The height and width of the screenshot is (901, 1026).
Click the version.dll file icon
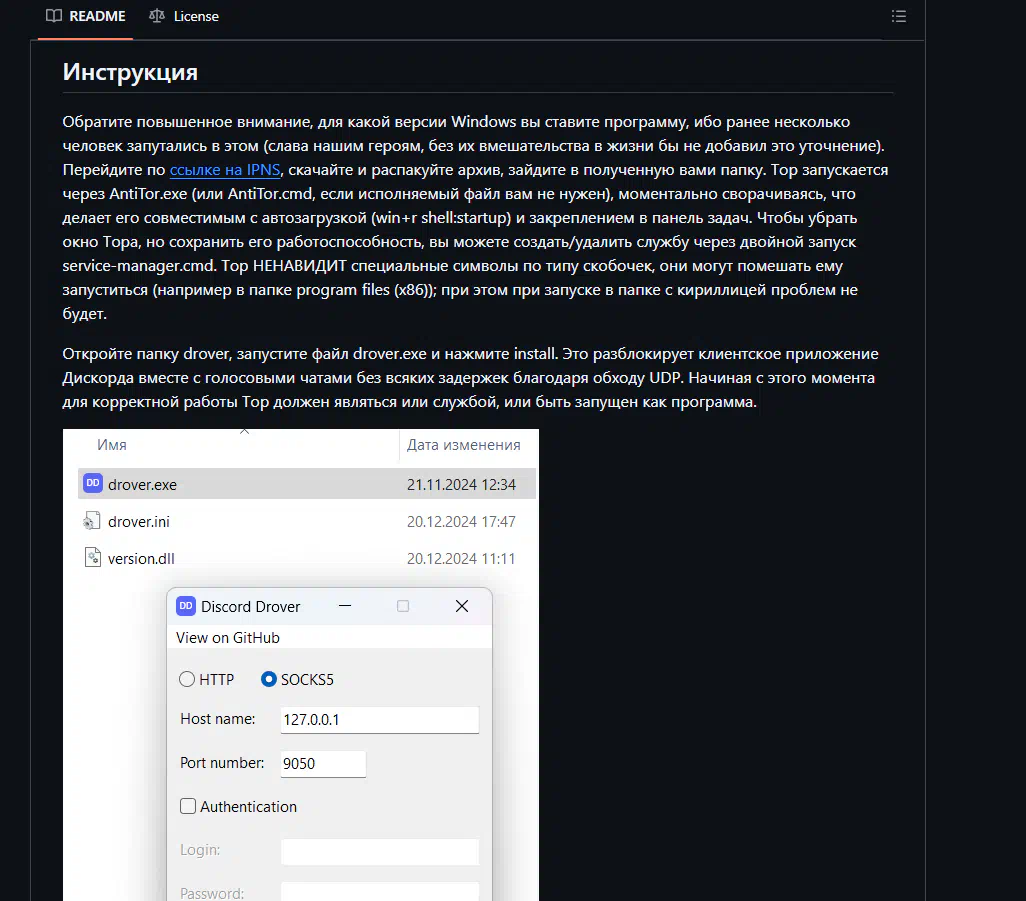(93, 557)
